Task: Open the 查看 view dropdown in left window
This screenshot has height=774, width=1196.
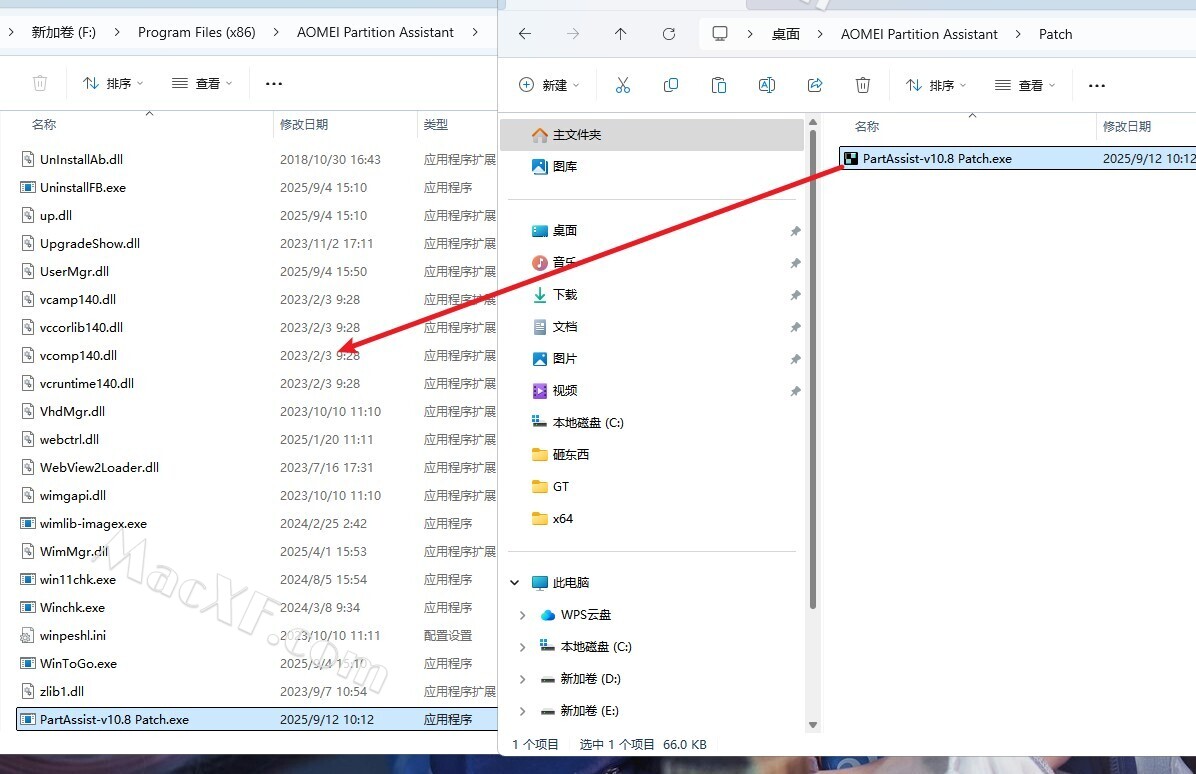Action: 202,83
